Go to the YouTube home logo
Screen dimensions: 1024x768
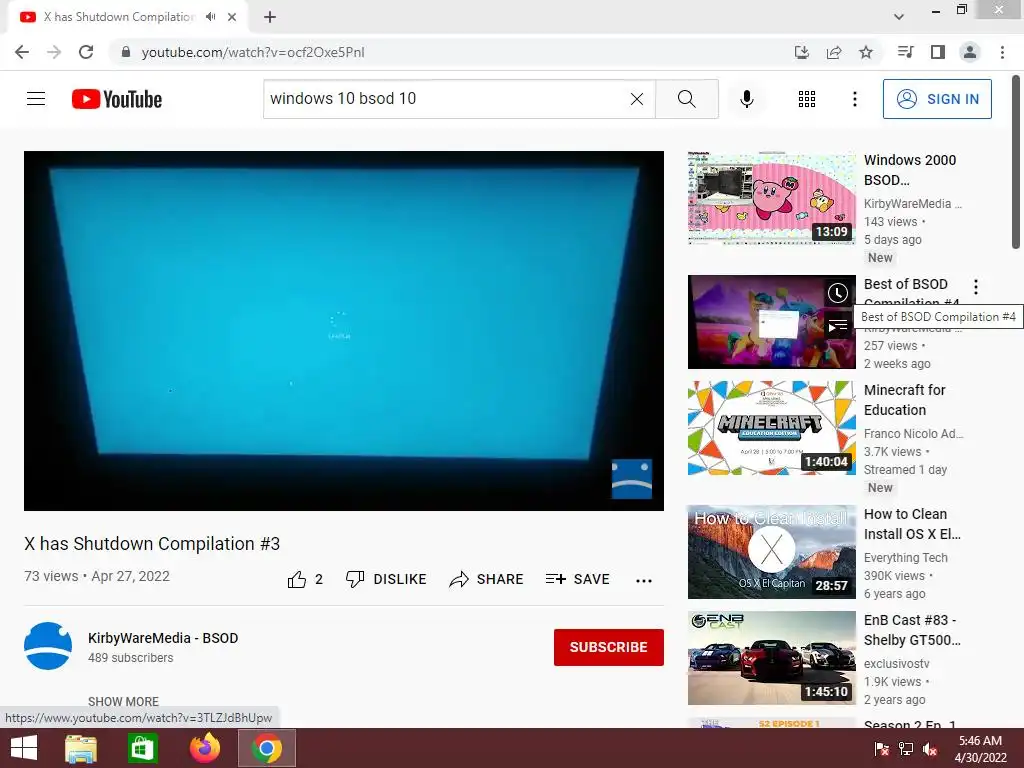point(117,99)
